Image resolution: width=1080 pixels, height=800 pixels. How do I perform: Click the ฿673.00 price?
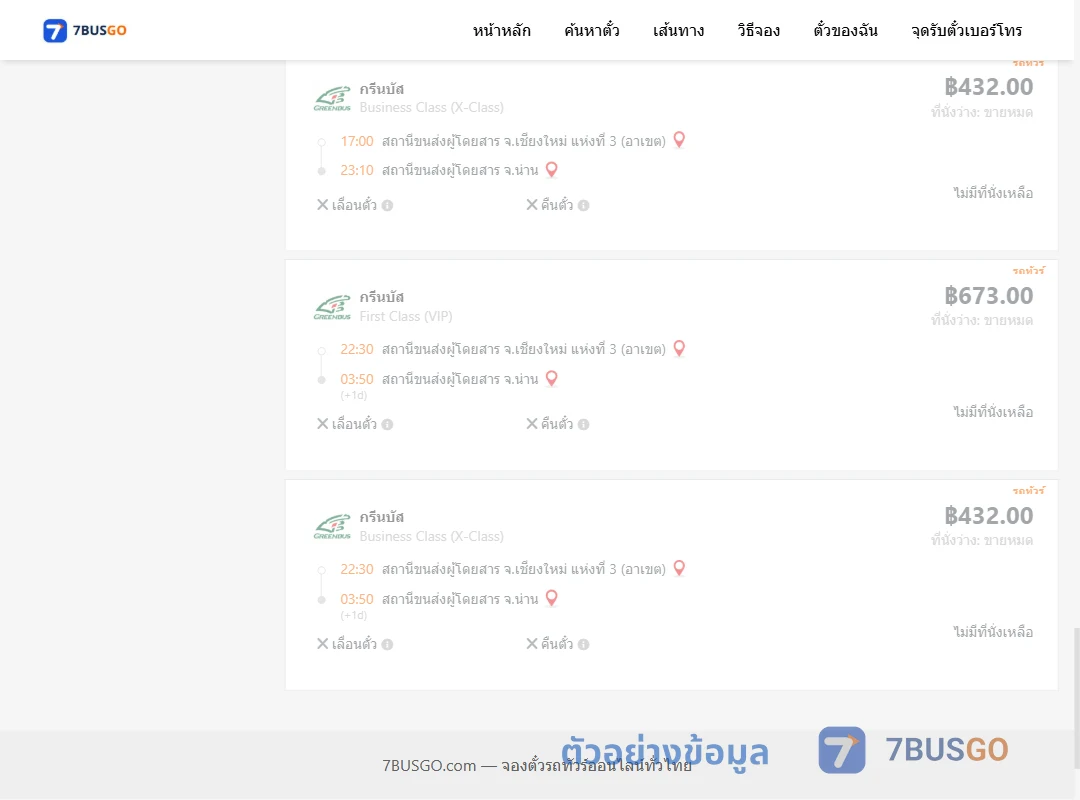[988, 296]
